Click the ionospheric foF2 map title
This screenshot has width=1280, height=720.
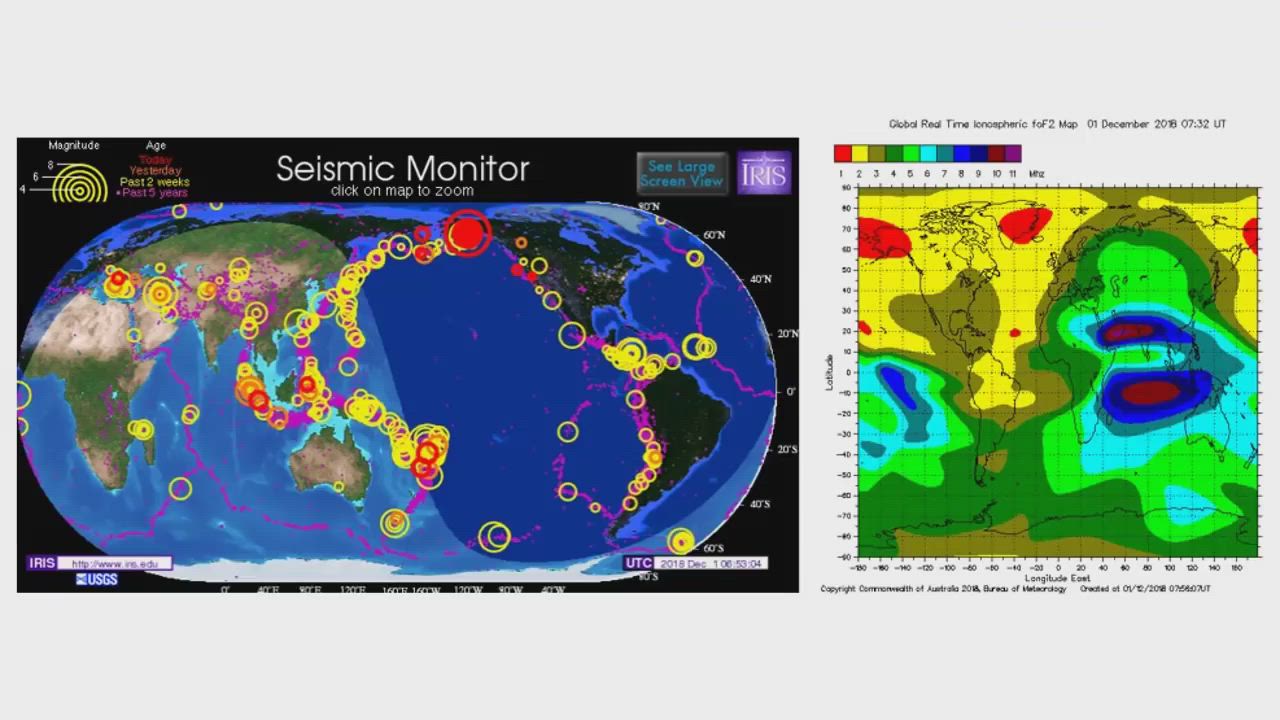coord(1057,124)
